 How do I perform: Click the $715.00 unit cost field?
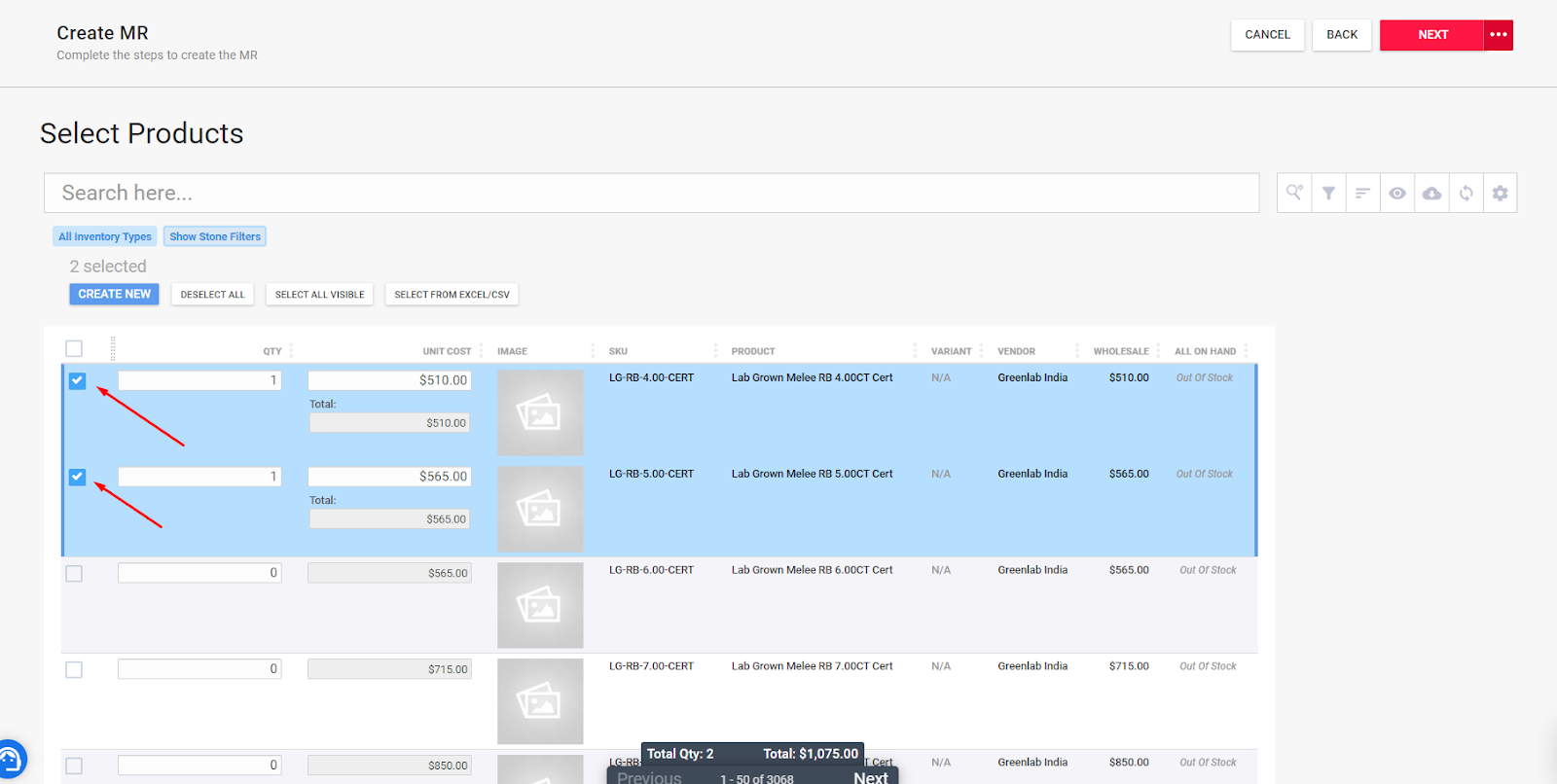pyautogui.click(x=389, y=669)
